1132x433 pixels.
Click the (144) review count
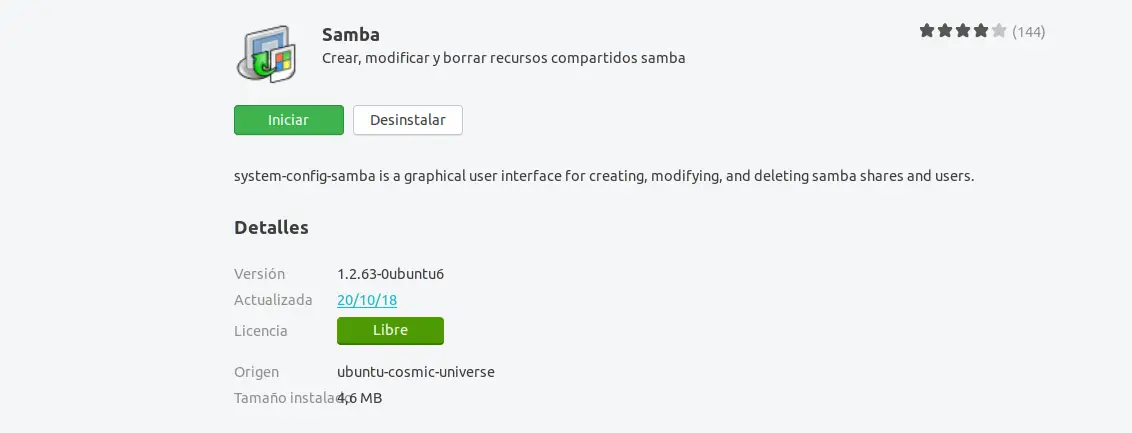pyautogui.click(x=1029, y=32)
